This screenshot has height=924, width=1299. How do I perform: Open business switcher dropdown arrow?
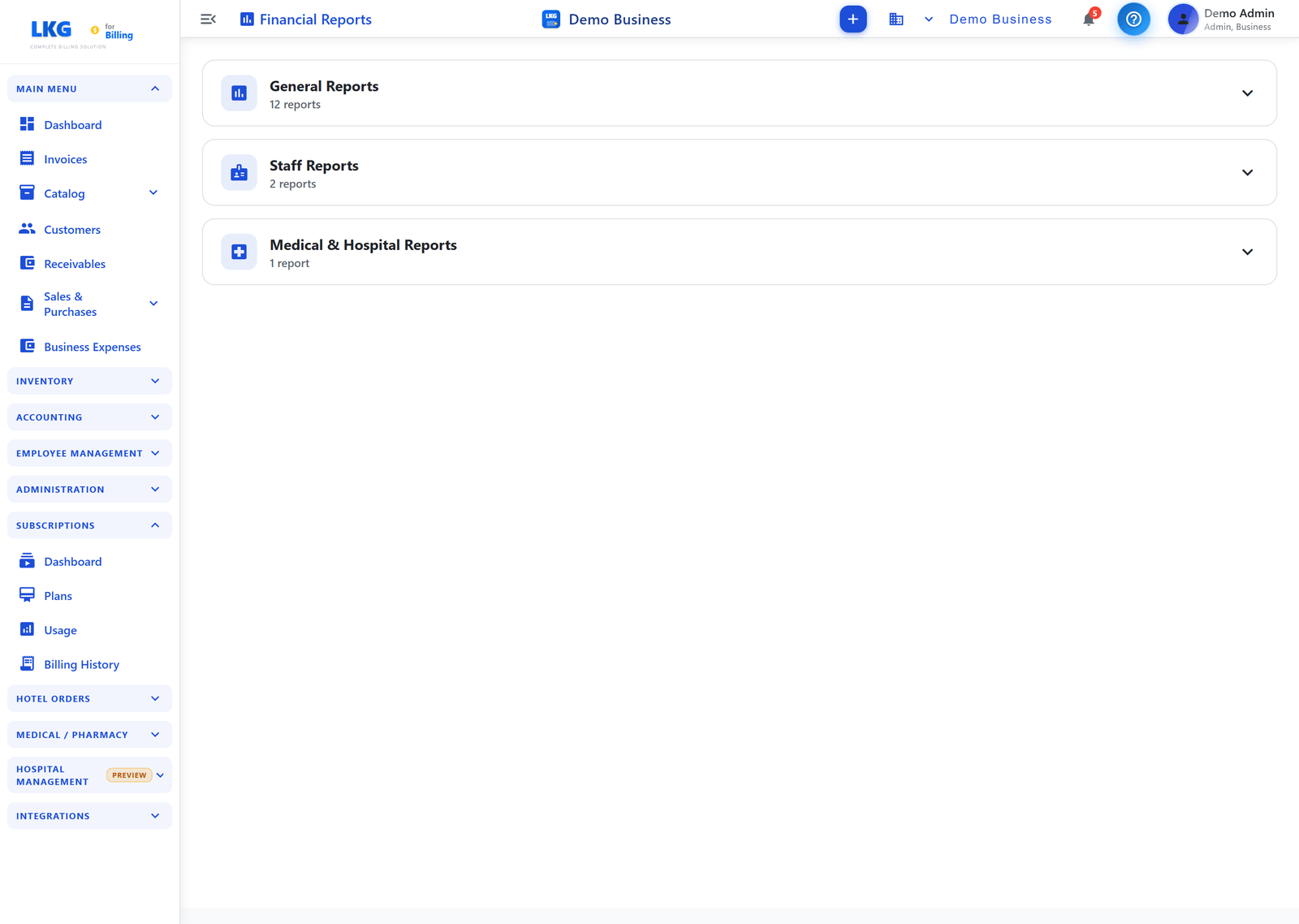929,19
